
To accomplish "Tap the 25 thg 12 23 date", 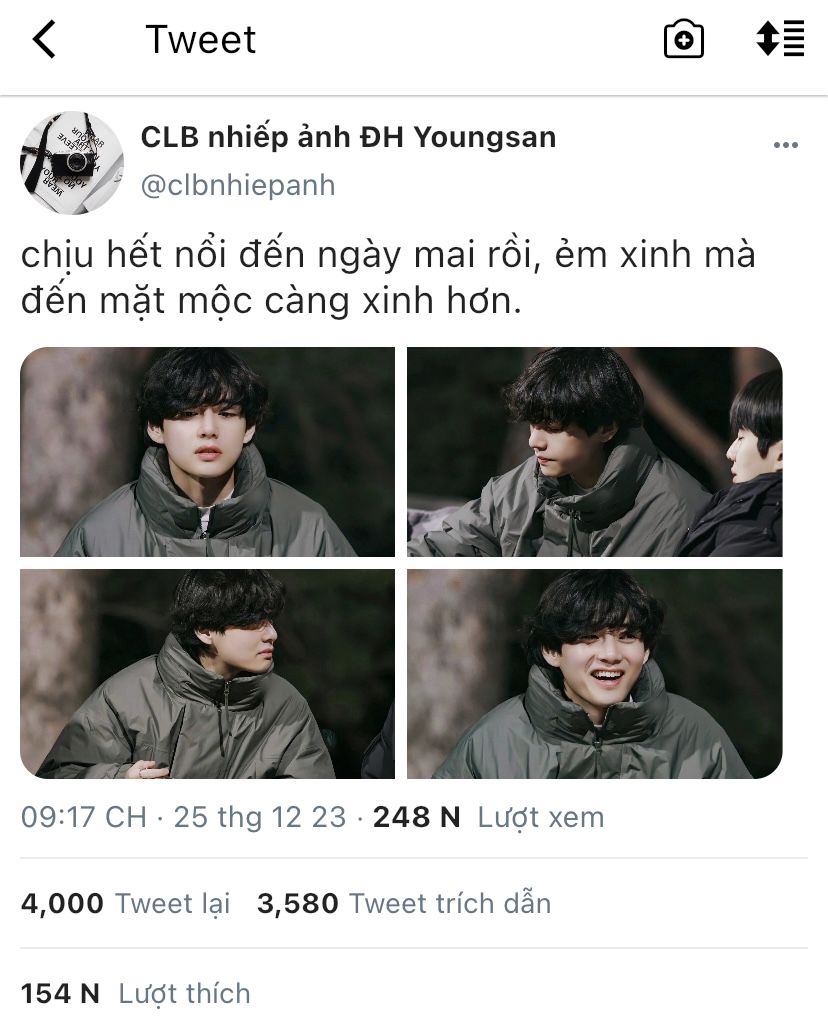I will tap(260, 818).
